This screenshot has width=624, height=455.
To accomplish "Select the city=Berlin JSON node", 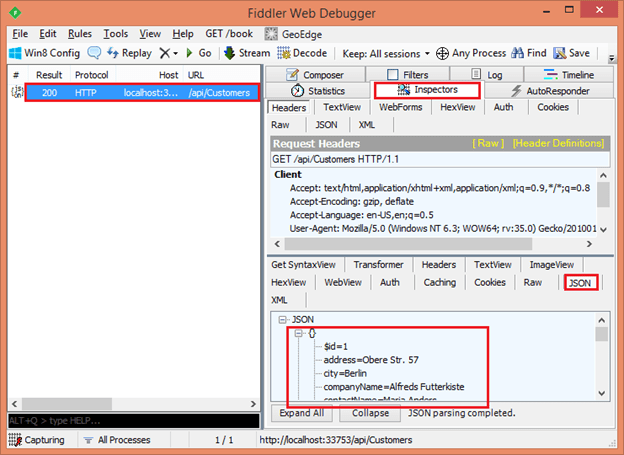I will point(345,373).
